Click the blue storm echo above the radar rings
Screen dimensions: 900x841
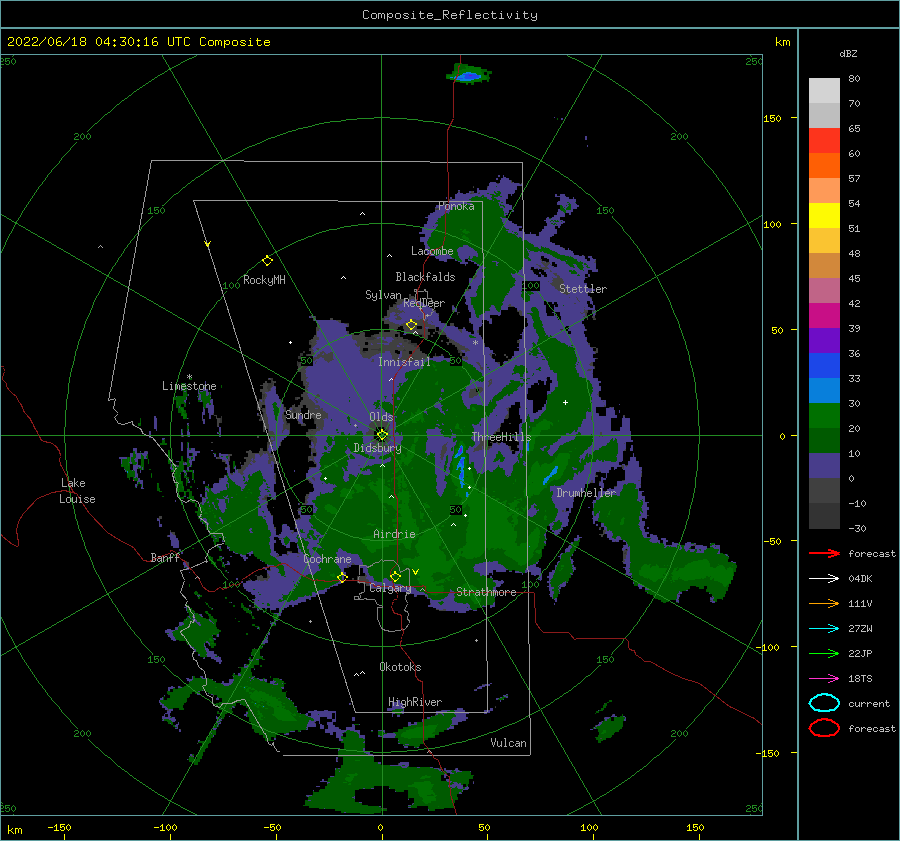469,75
